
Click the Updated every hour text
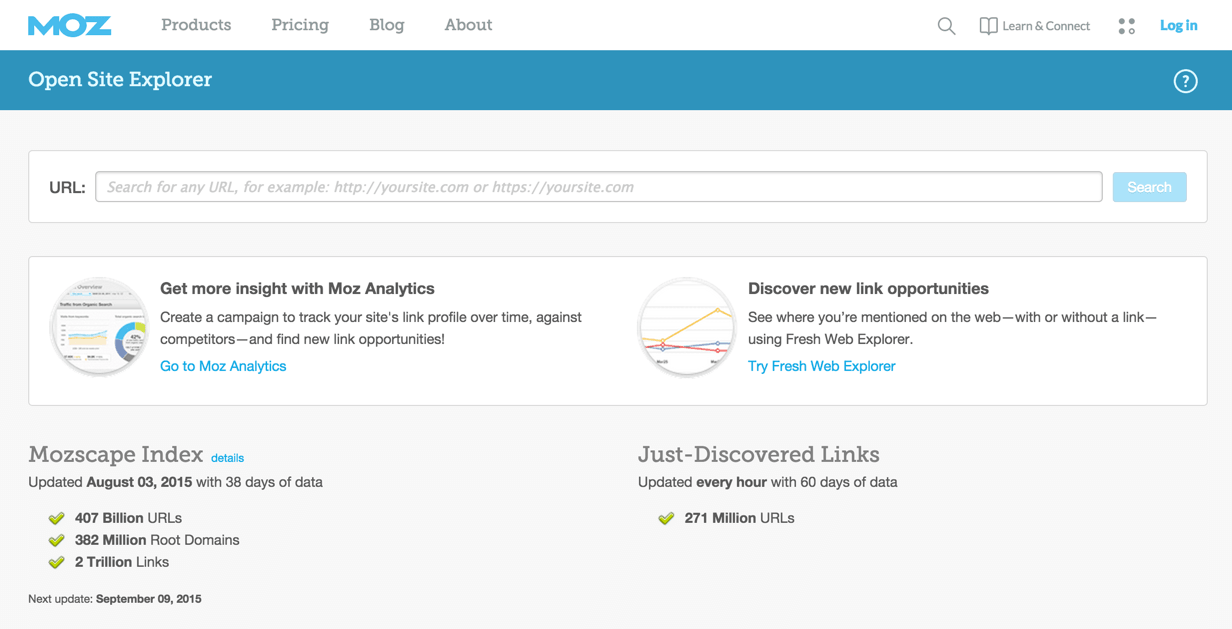pos(767,482)
